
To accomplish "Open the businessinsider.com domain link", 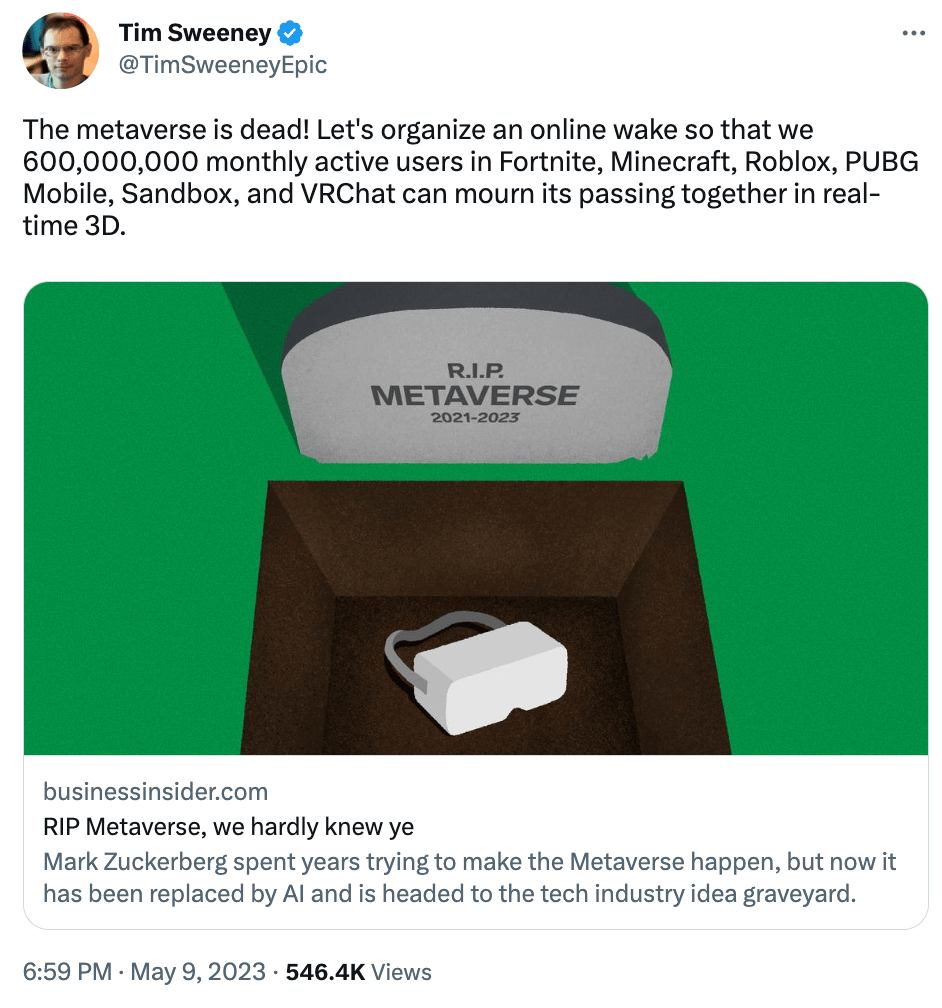I will [x=156, y=791].
